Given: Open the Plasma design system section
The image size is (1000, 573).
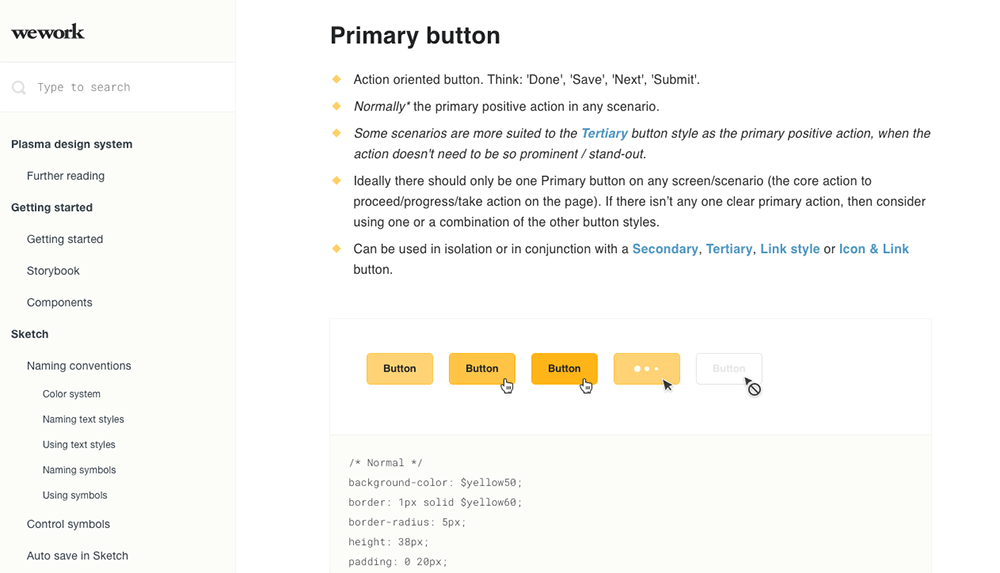Looking at the screenshot, I should (x=72, y=144).
